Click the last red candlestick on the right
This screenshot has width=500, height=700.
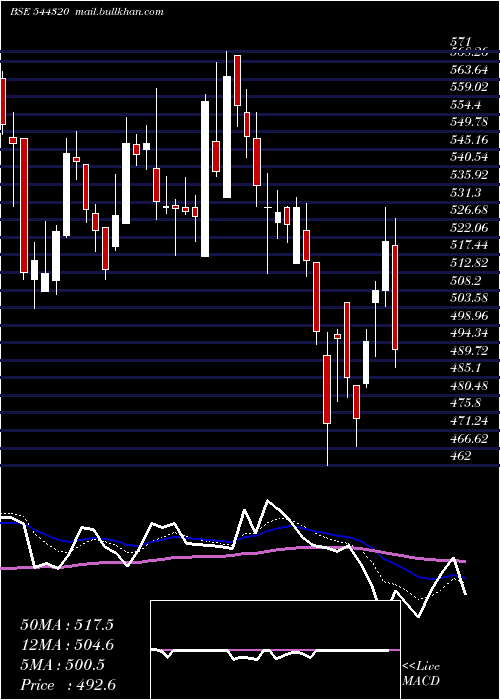coord(395,297)
